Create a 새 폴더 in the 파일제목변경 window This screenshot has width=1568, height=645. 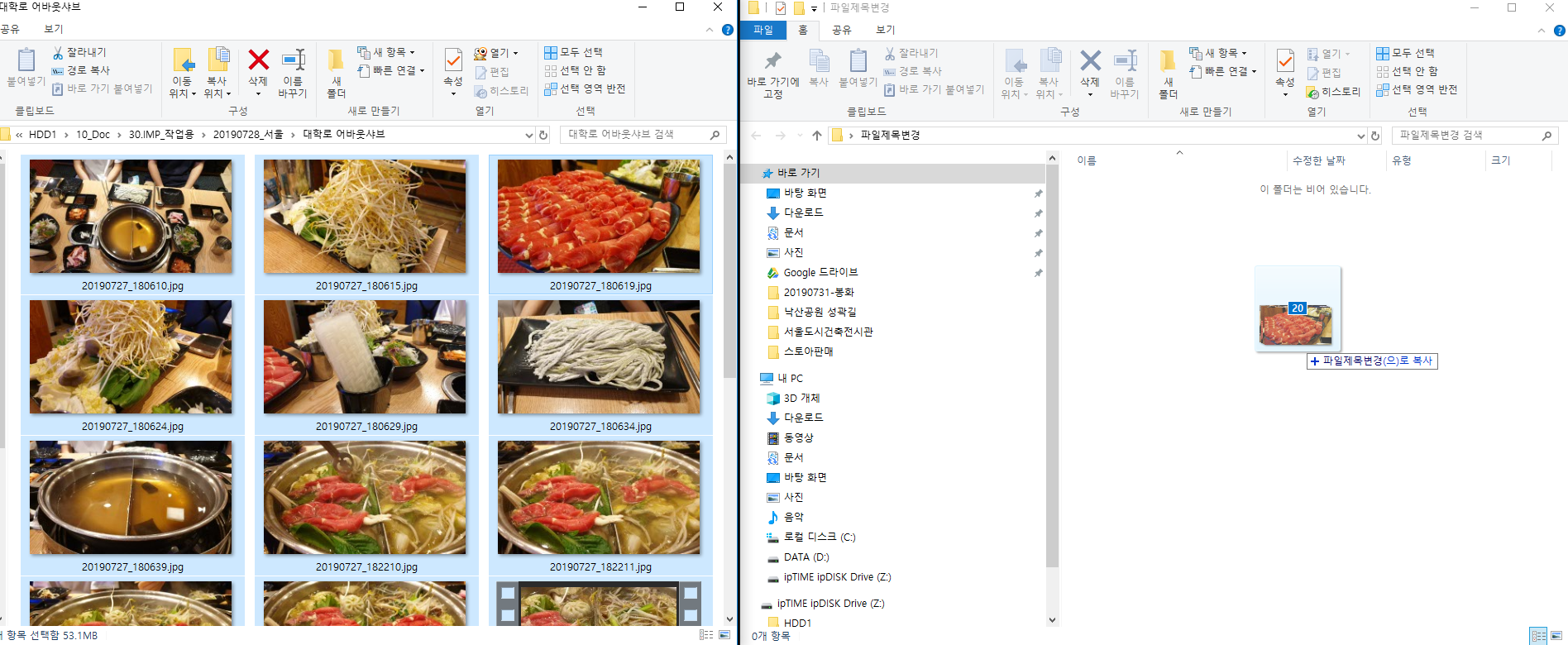[x=1168, y=74]
